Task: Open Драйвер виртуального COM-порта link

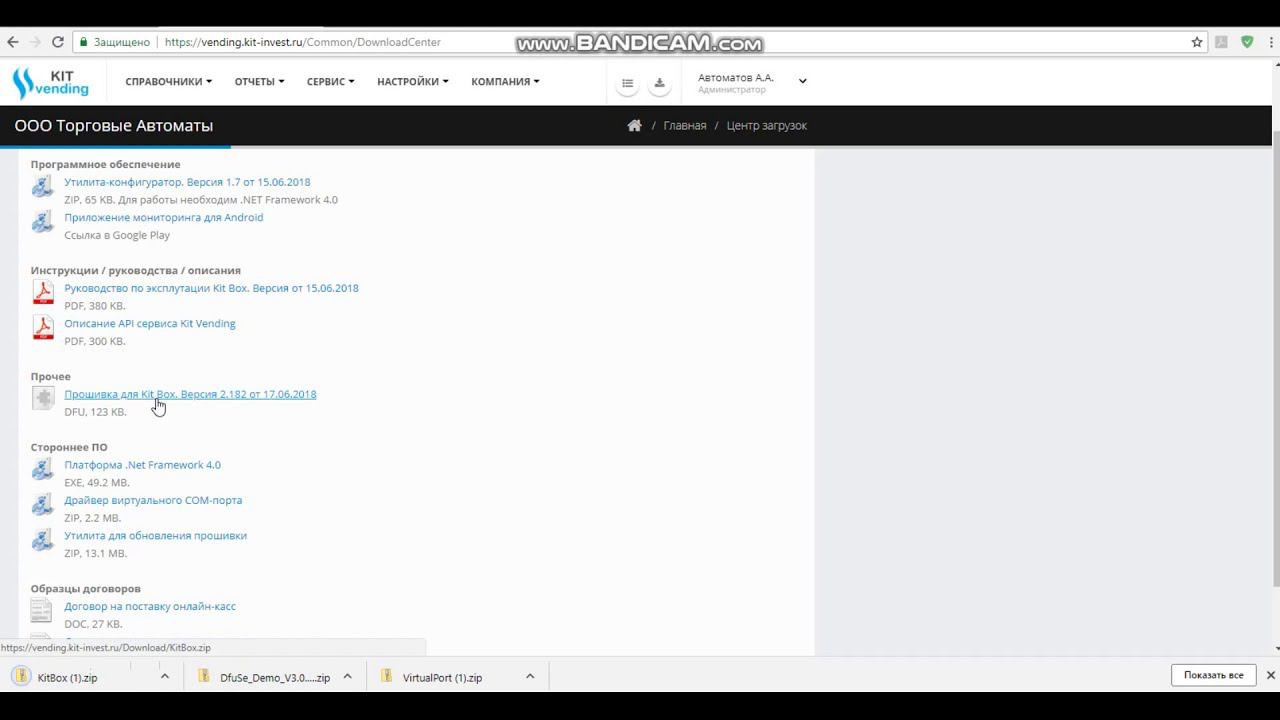Action: (153, 500)
